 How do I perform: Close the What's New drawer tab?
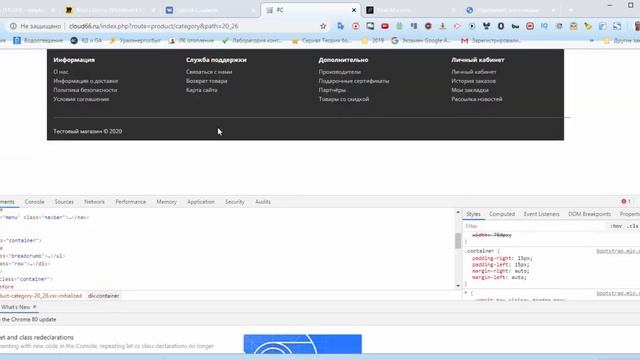(35, 307)
